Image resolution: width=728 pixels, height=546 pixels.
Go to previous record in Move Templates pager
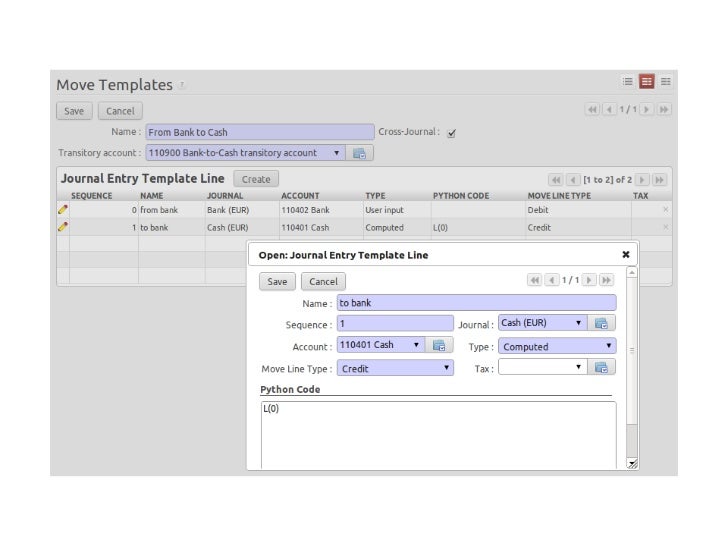pyautogui.click(x=609, y=110)
